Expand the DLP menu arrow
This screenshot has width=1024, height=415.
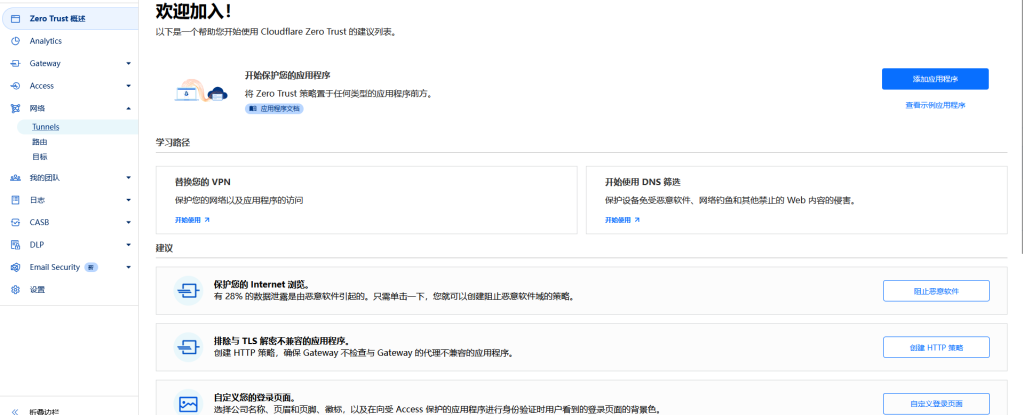[128, 244]
